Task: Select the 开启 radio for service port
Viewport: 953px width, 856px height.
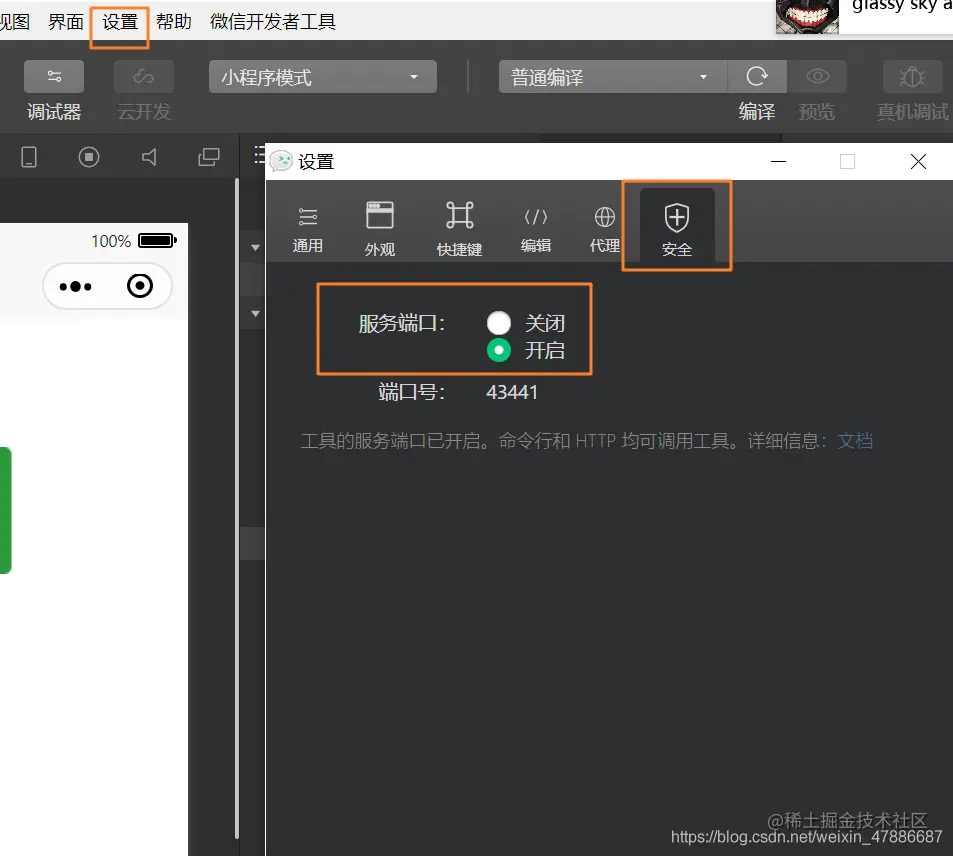Action: point(499,350)
